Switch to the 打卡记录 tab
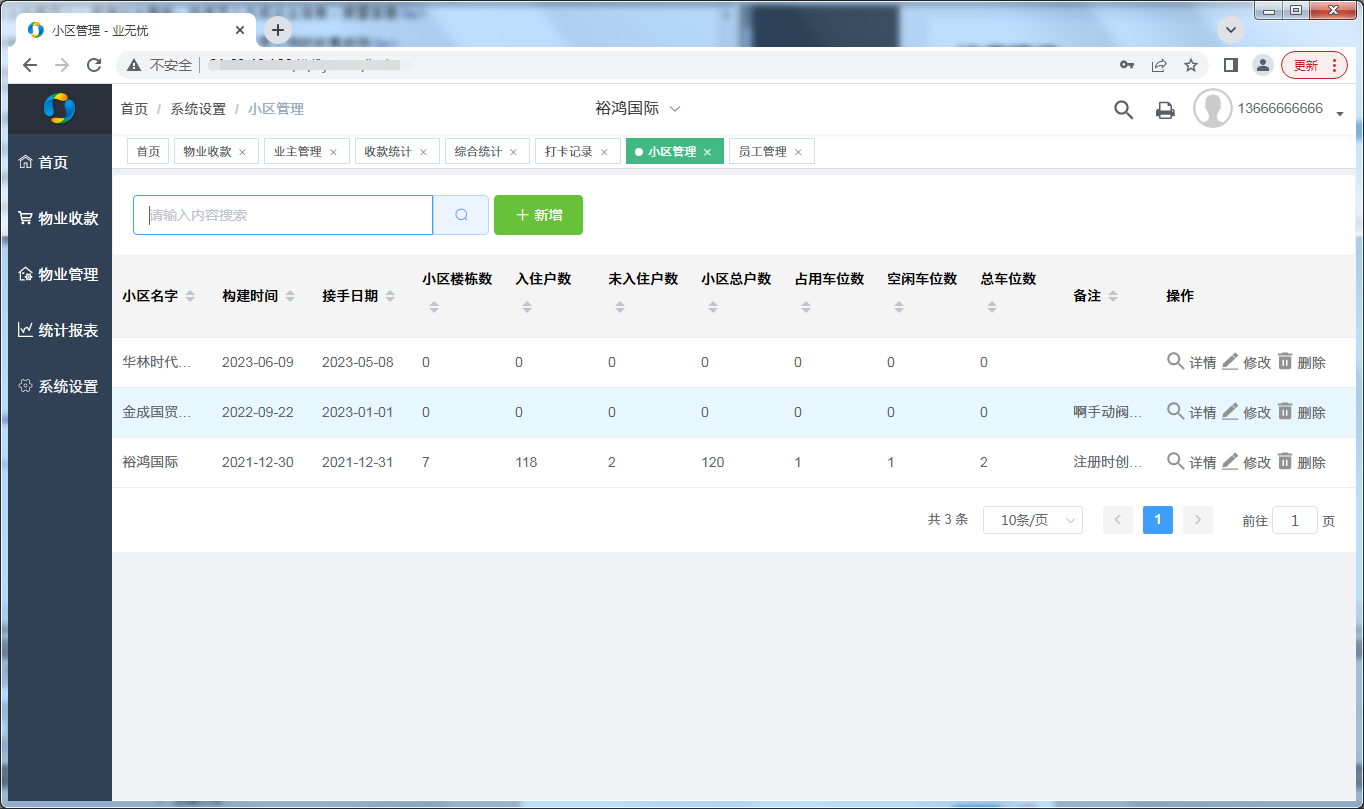This screenshot has width=1364, height=809. [x=569, y=152]
